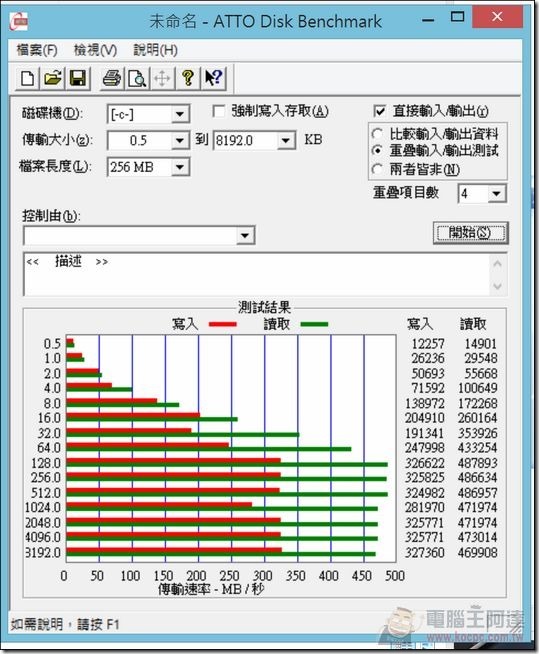This screenshot has width=539, height=654.
Task: Maximize the ATTO Disk Benchmark window
Action: tap(458, 17)
